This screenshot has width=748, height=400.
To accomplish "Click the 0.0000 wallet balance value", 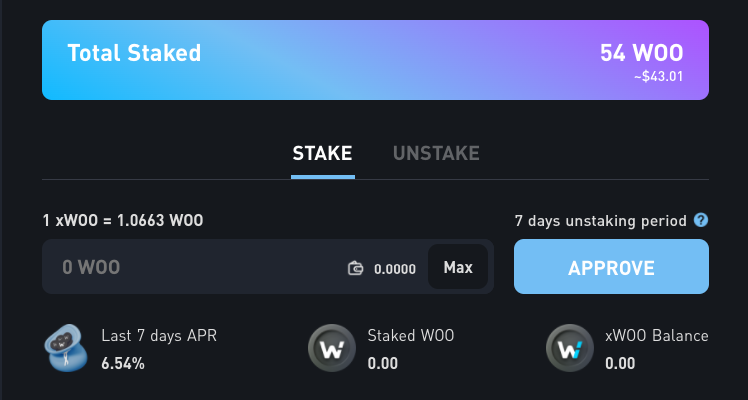I will pos(395,269).
